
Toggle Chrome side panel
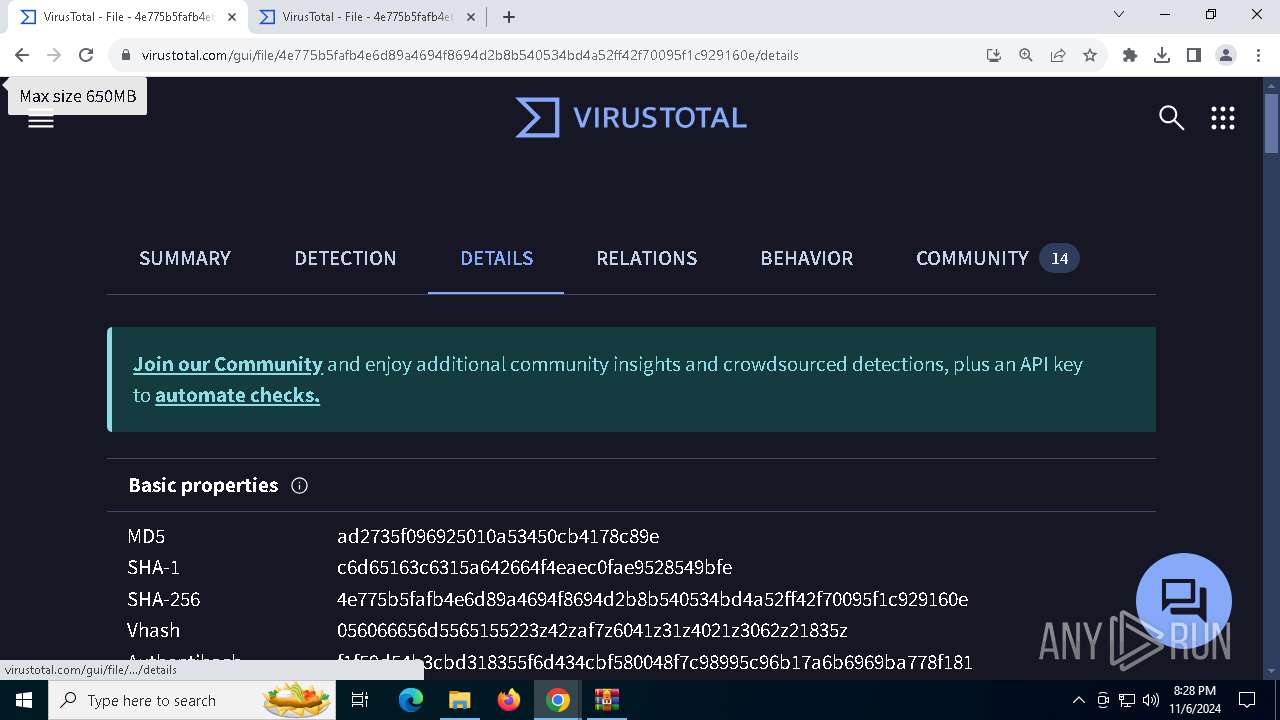point(1194,55)
